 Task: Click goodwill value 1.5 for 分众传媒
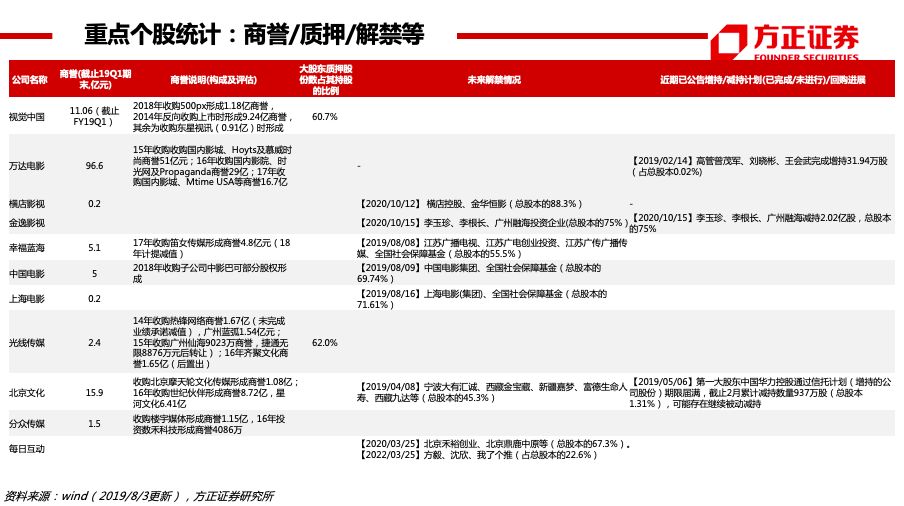coord(94,424)
